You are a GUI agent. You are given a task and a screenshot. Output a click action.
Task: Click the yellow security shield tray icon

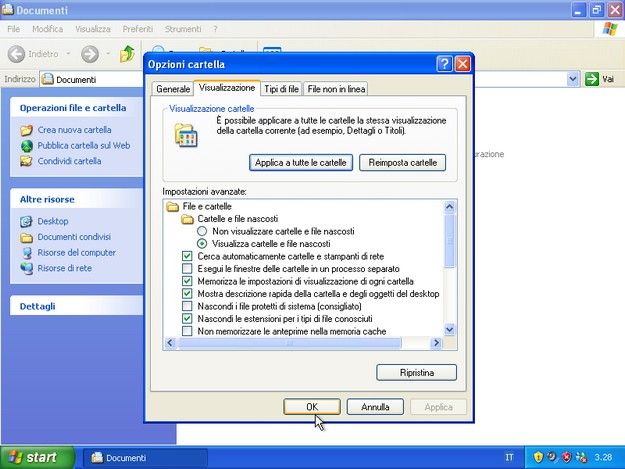[x=537, y=457]
